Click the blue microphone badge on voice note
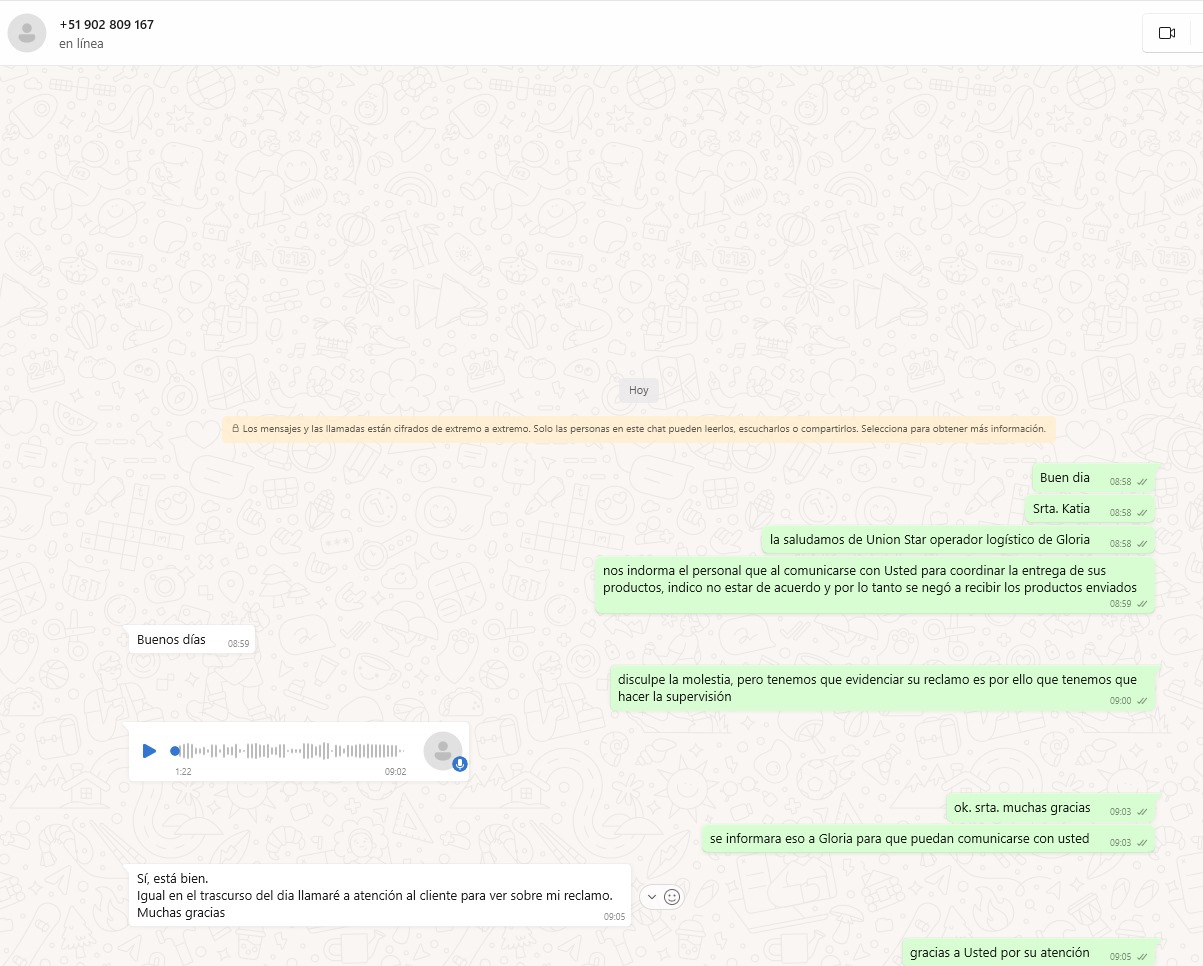The height and width of the screenshot is (966, 1203). pos(460,764)
